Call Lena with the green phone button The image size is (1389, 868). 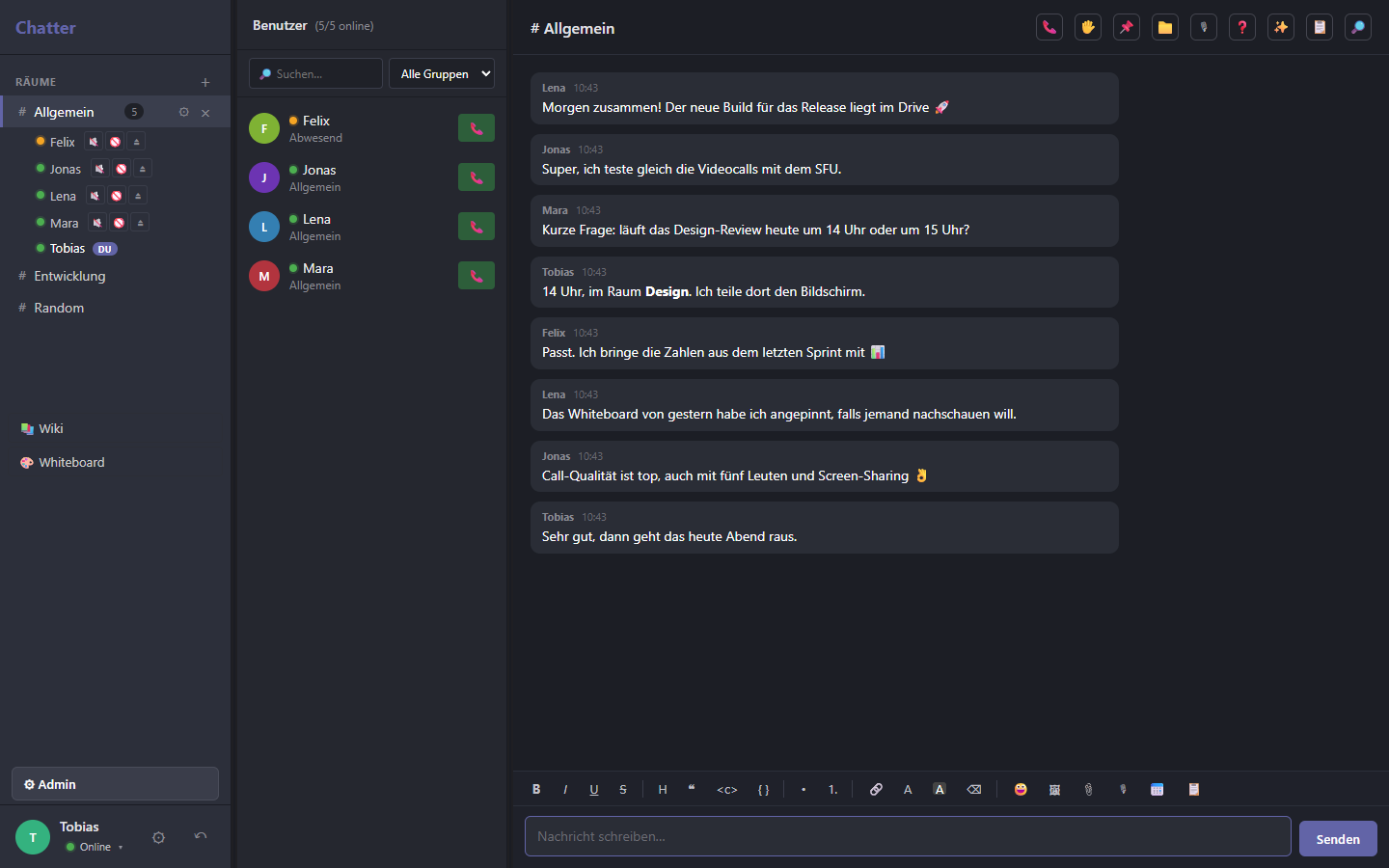coord(477,227)
